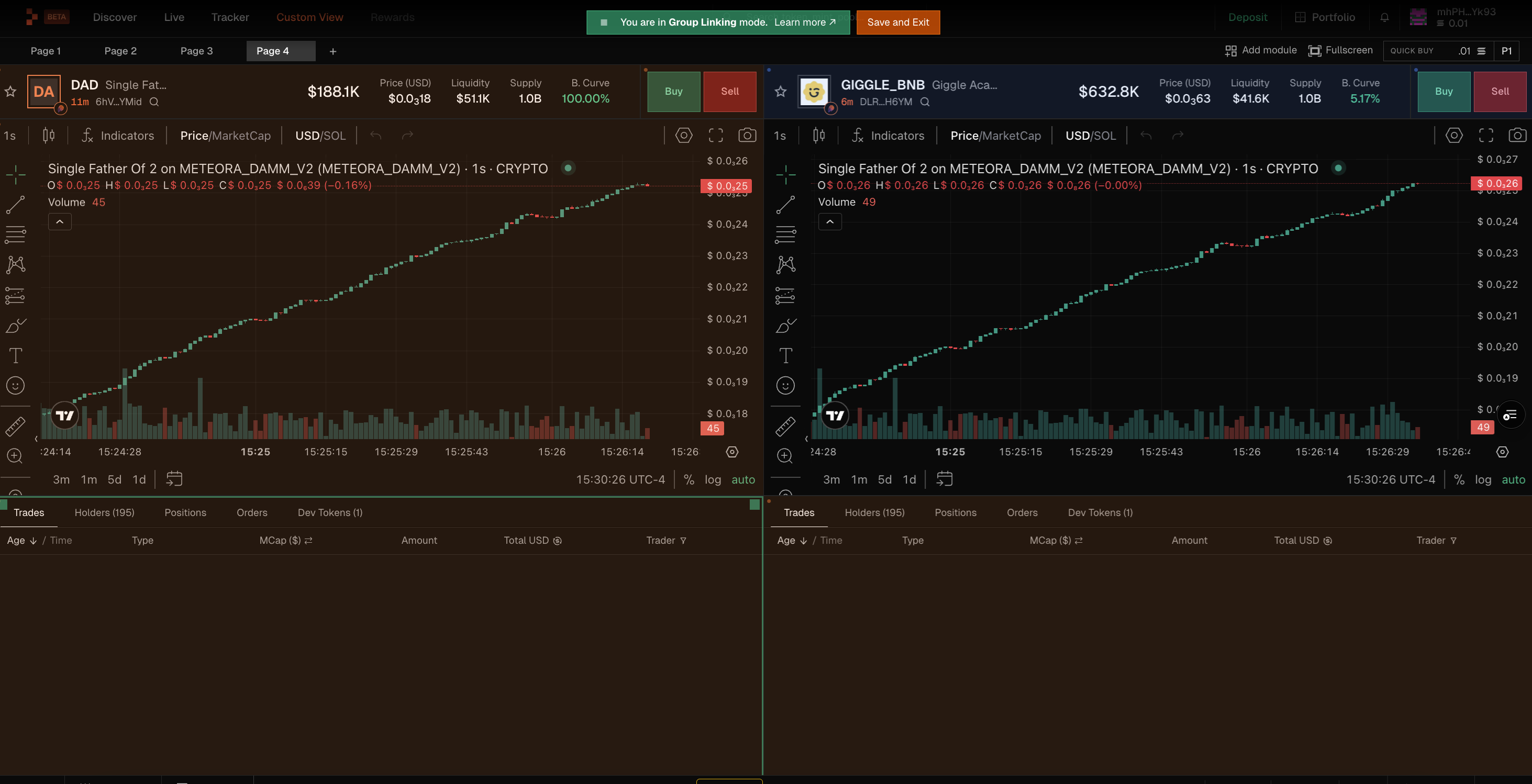Go to the Tracker menu item

230,17
